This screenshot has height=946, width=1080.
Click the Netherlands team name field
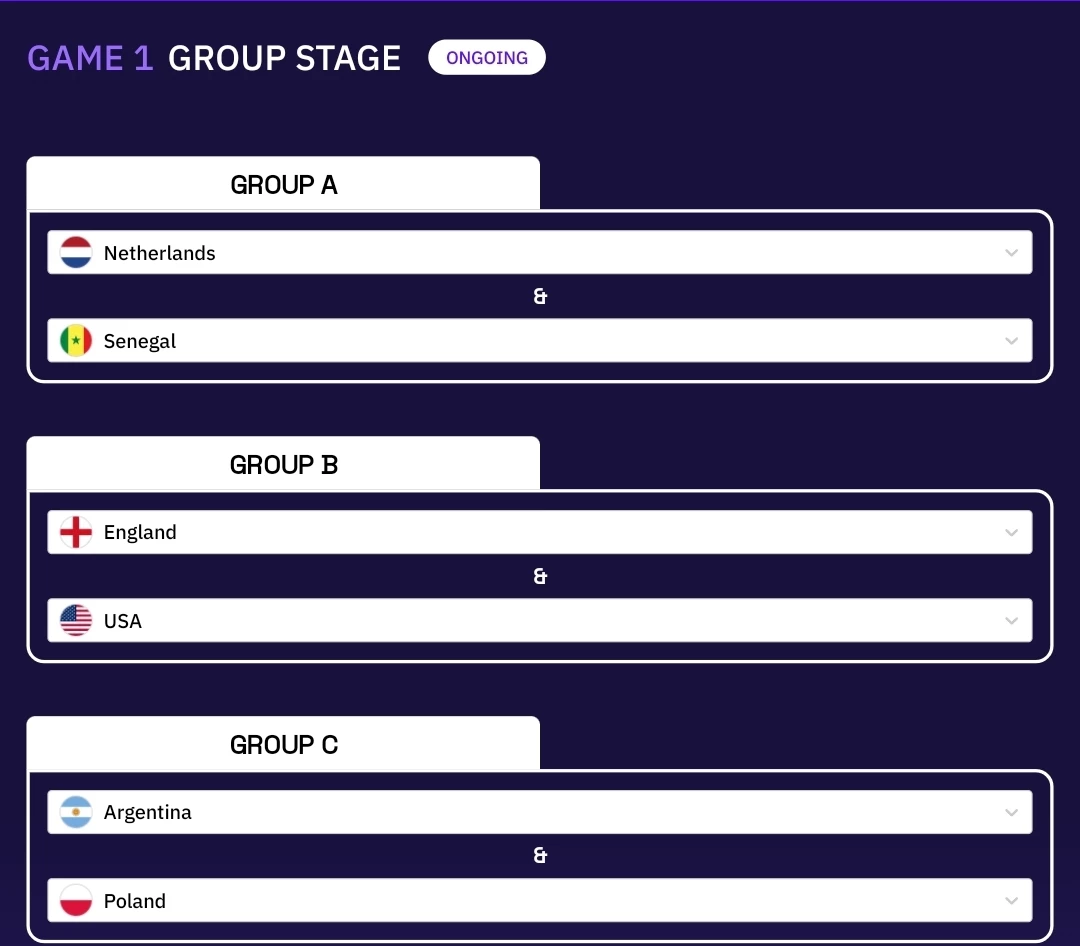coord(539,252)
